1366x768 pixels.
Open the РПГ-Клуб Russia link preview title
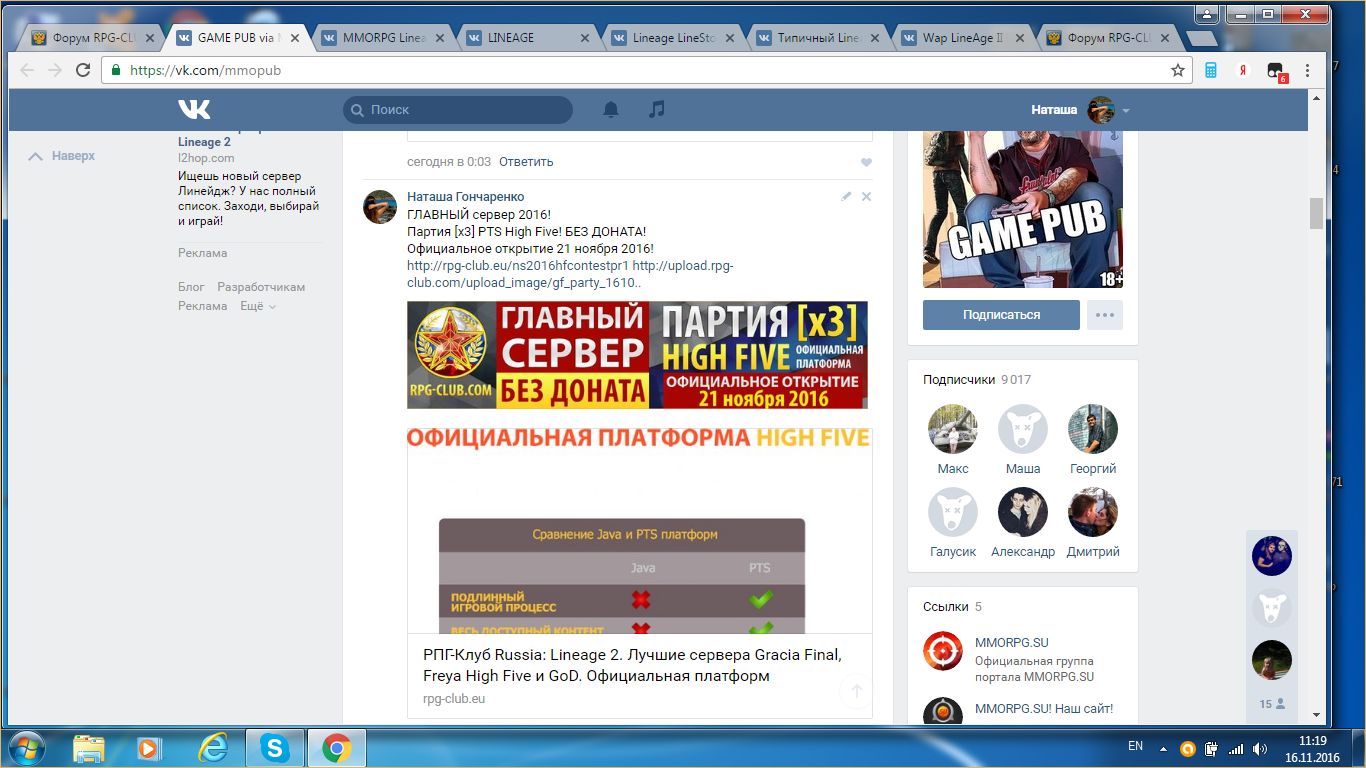click(632, 665)
